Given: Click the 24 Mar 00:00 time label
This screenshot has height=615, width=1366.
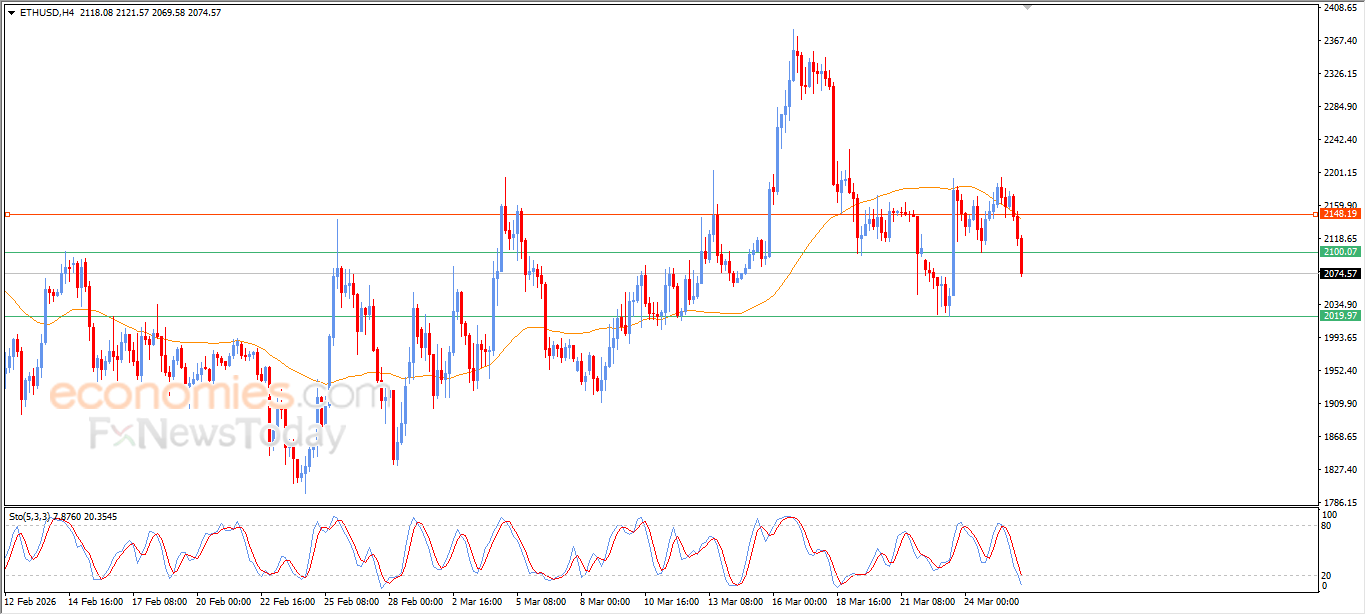Looking at the screenshot, I should coord(992,602).
